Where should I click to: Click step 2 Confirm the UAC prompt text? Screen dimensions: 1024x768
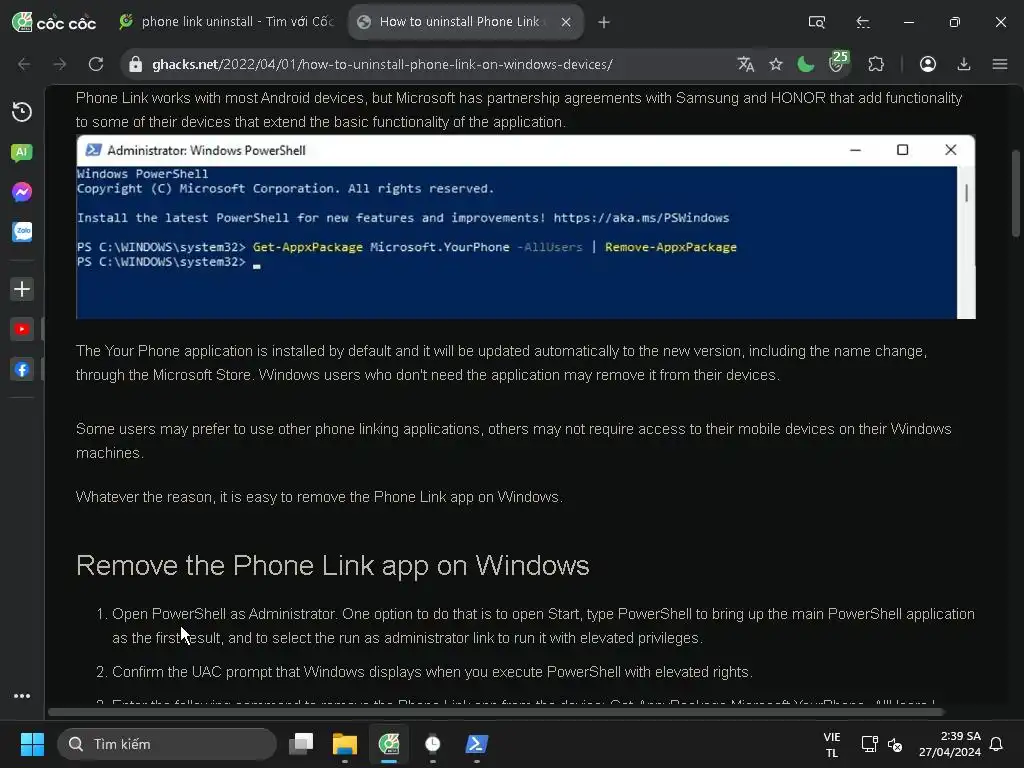pos(432,672)
